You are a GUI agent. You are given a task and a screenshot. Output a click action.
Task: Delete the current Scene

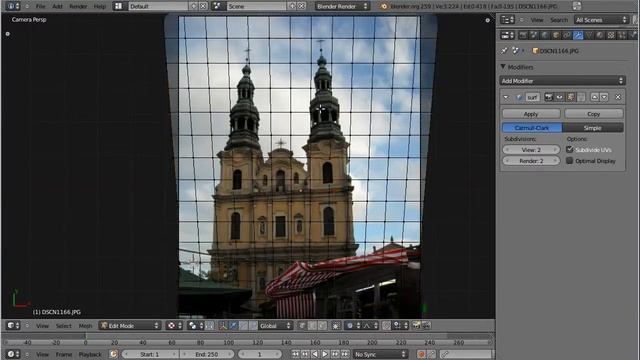pyautogui.click(x=302, y=6)
